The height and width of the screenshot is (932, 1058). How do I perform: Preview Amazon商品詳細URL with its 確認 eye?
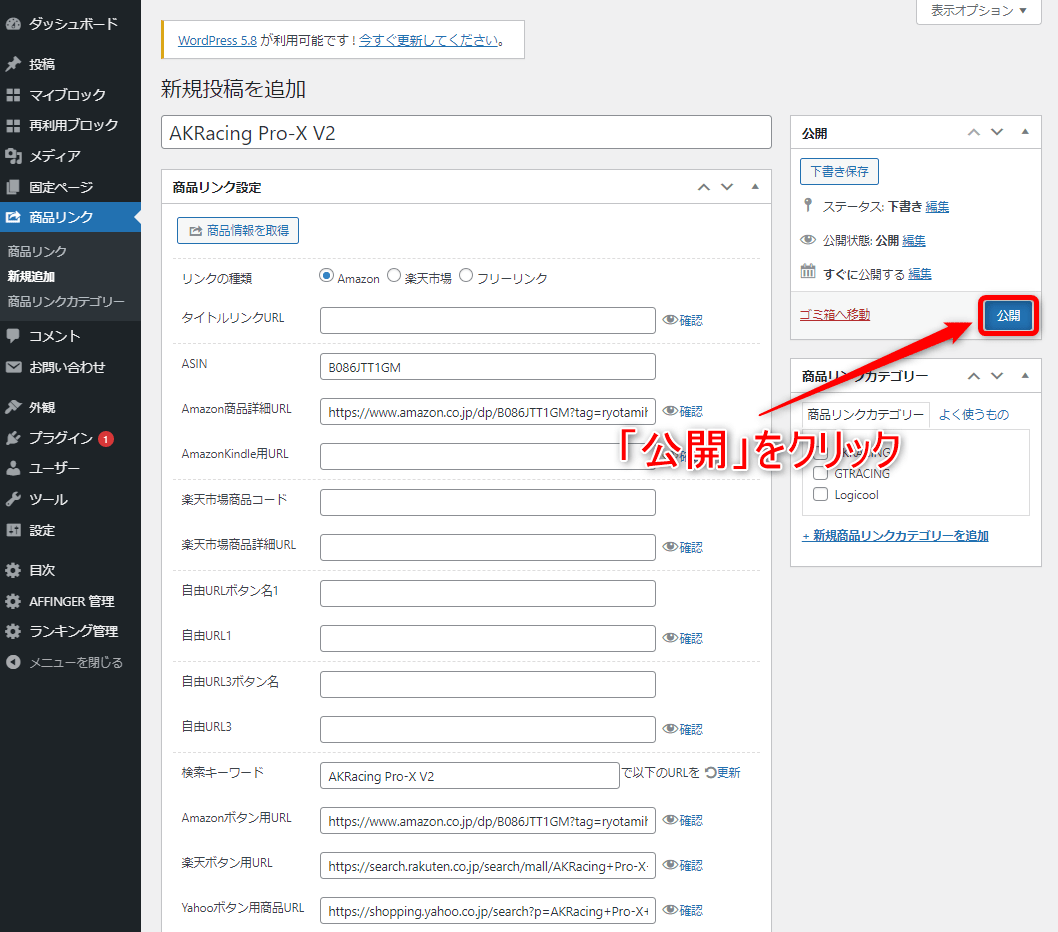(x=682, y=411)
